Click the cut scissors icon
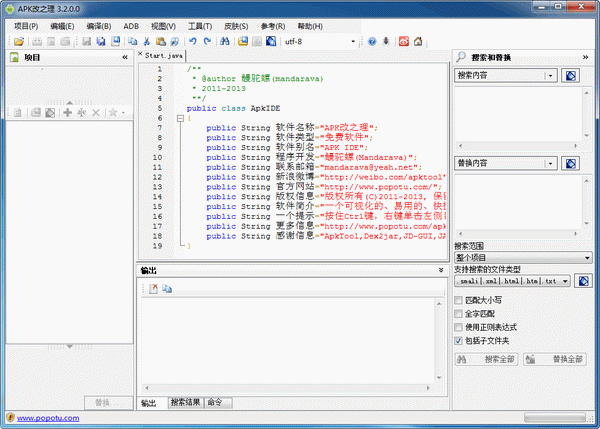The width and height of the screenshot is (600, 429). pos(147,42)
